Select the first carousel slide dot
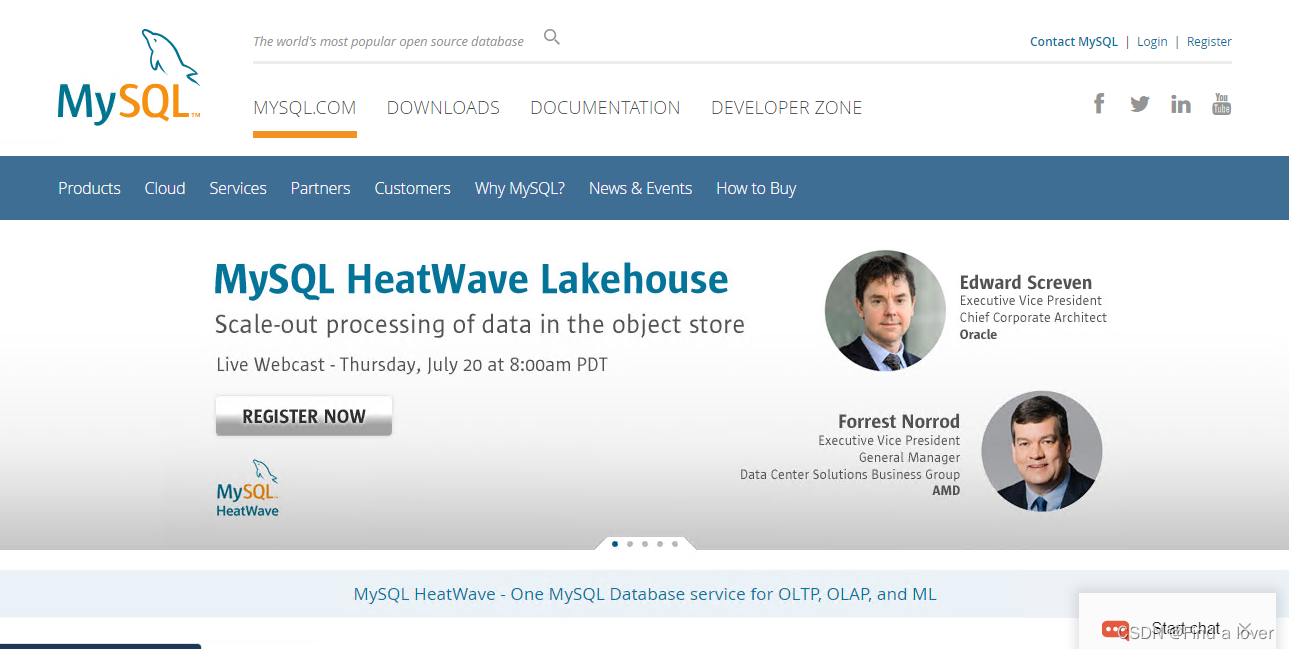Viewport: 1289px width, 649px height. click(x=615, y=544)
